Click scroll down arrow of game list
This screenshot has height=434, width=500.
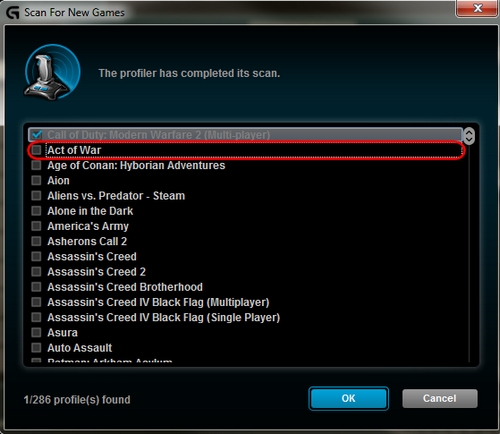tap(469, 140)
